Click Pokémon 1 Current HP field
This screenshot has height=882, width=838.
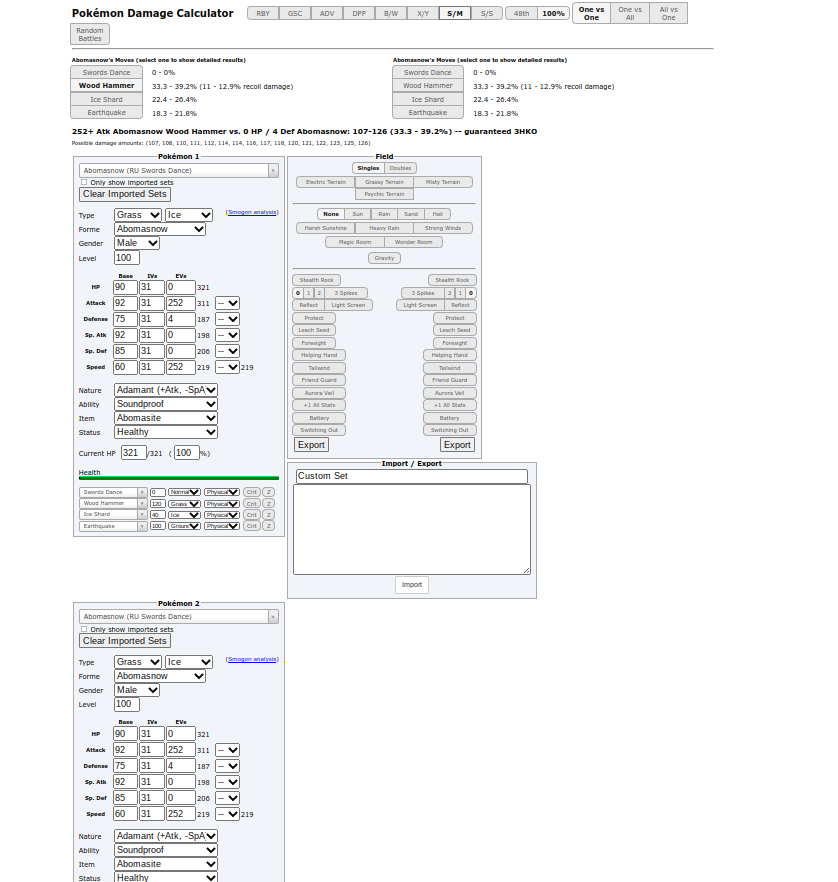tap(133, 453)
